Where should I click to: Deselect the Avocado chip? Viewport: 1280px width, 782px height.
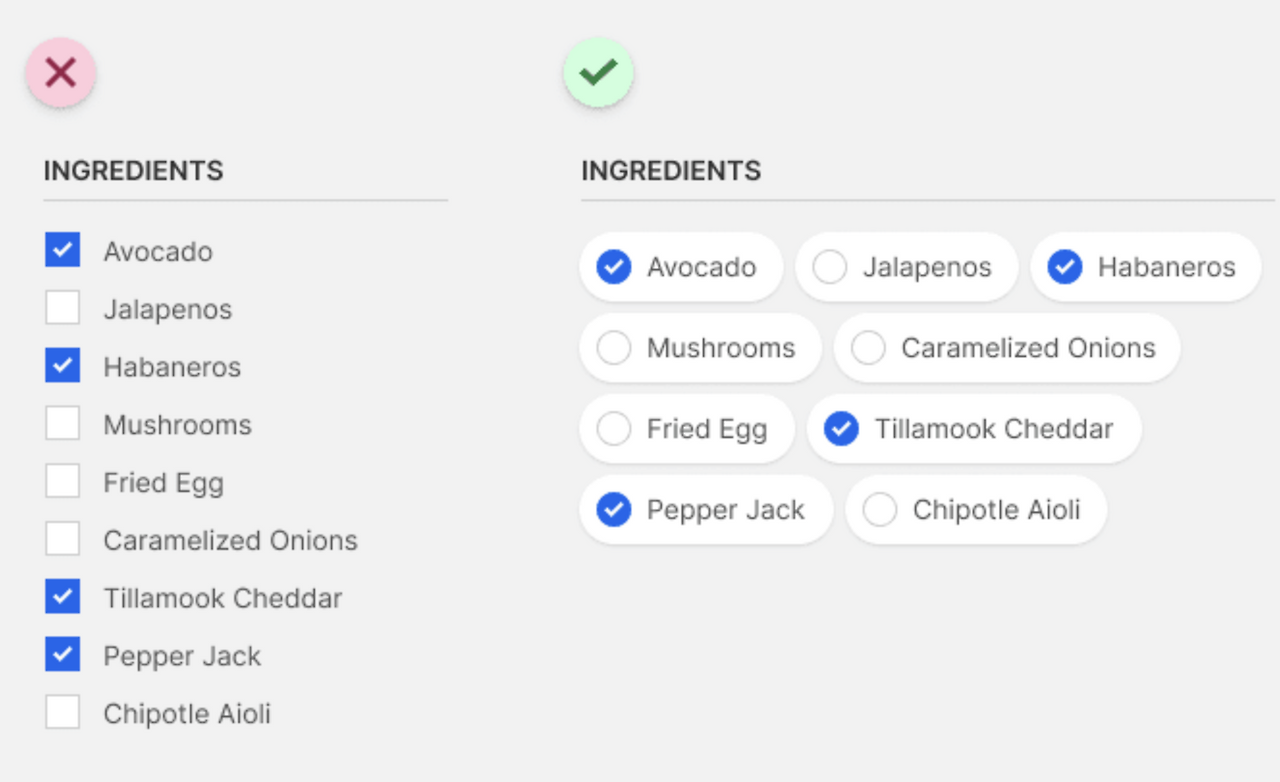(x=680, y=267)
